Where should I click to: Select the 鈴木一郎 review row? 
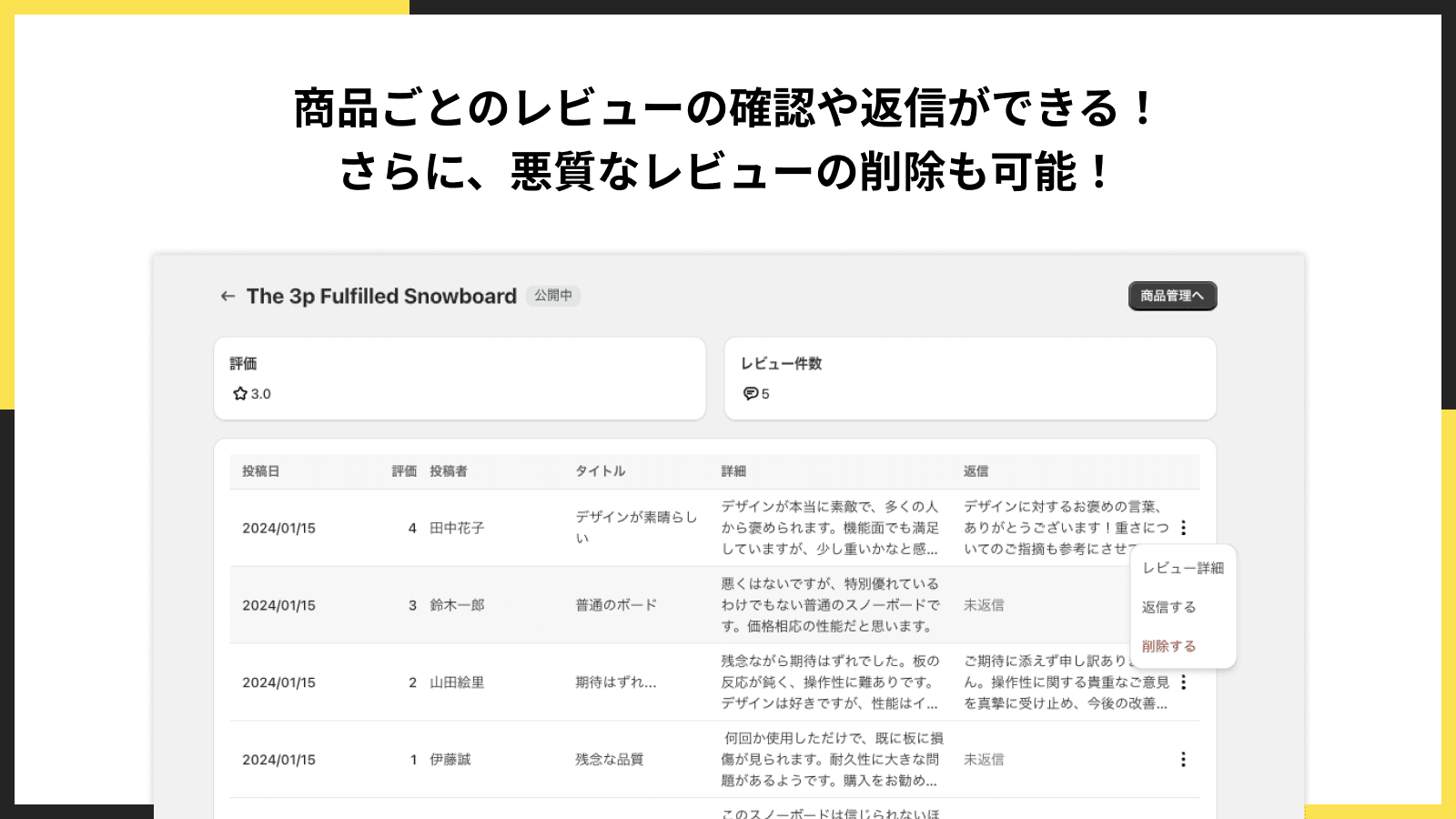(457, 605)
